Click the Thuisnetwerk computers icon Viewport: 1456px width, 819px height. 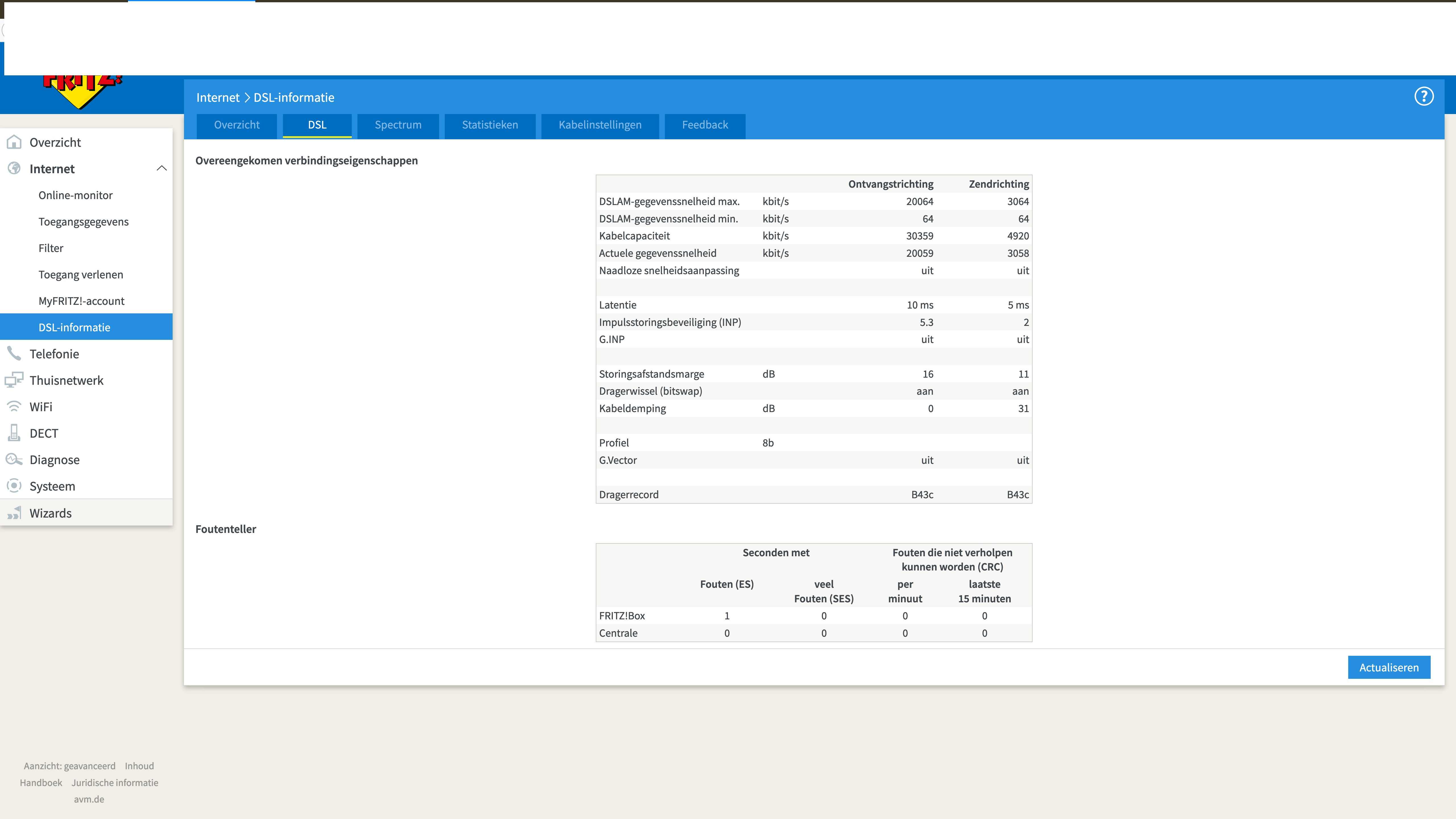point(14,380)
